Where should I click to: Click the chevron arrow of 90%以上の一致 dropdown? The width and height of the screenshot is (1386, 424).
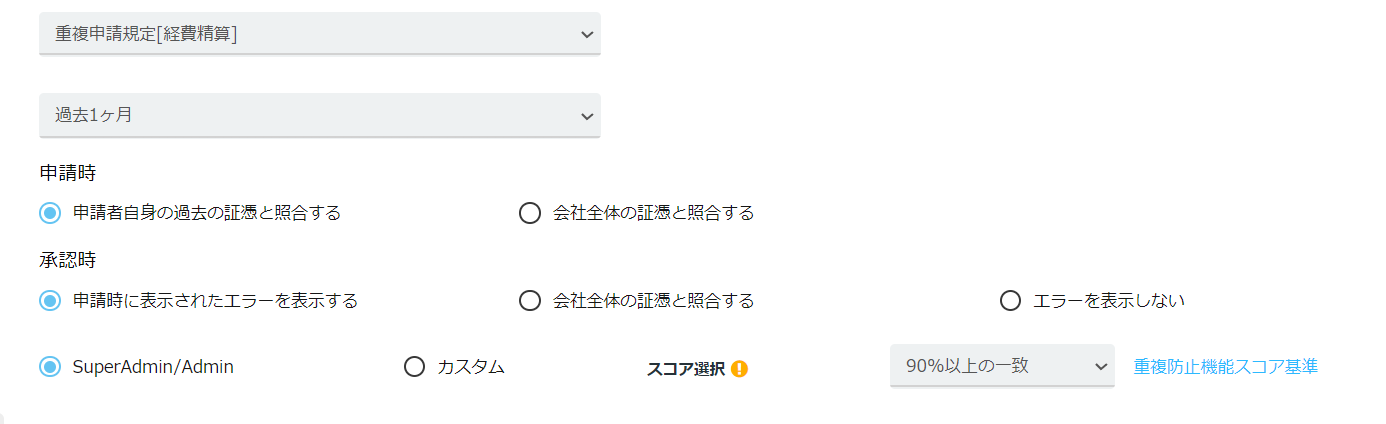1100,366
